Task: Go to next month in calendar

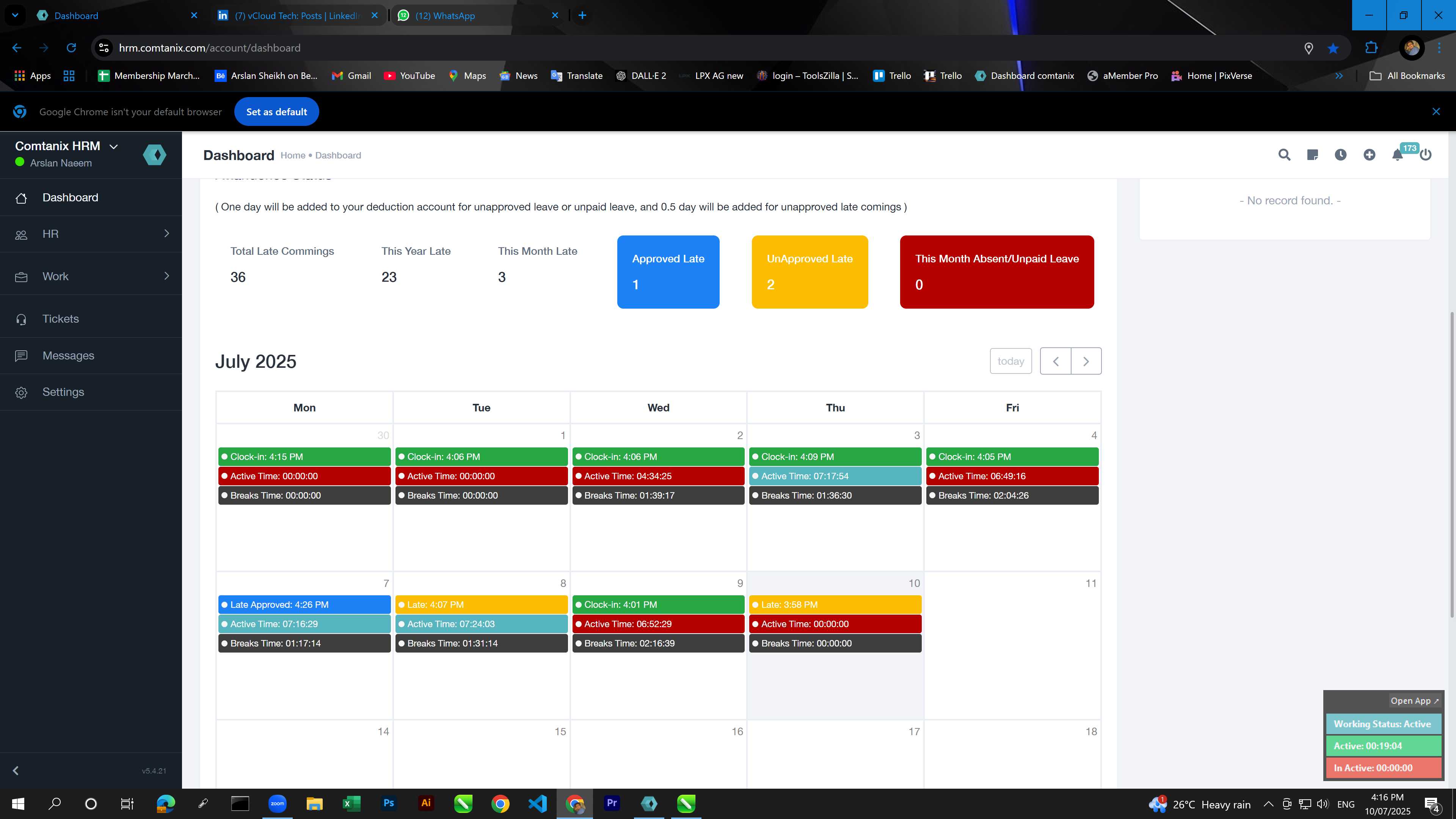Action: click(x=1086, y=361)
